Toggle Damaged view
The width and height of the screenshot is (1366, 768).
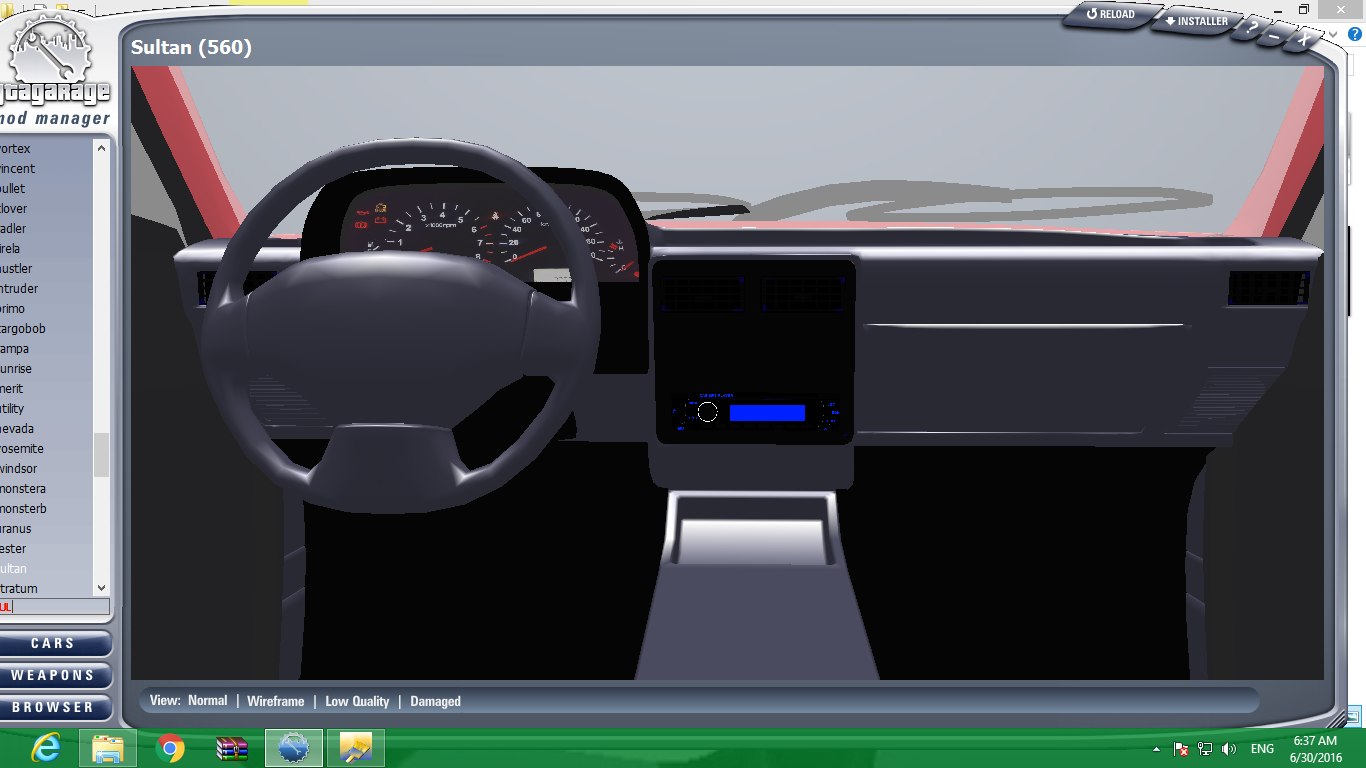coord(436,701)
